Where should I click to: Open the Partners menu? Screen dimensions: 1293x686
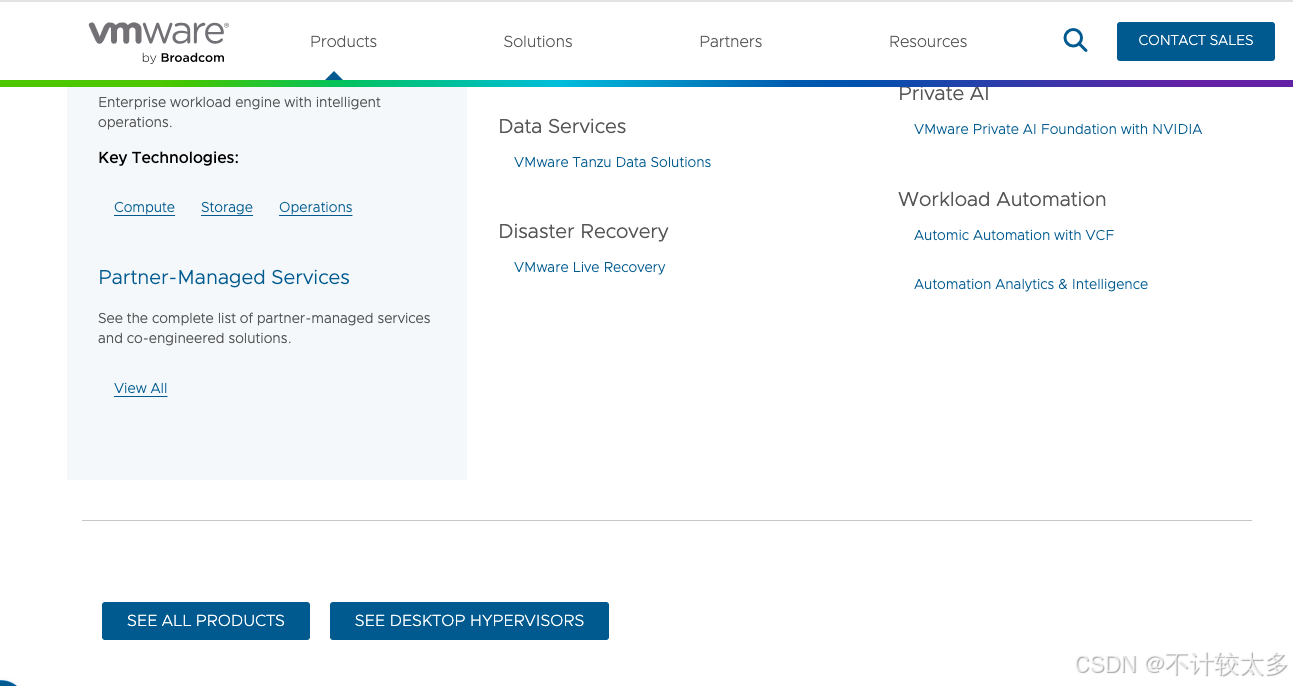(731, 41)
